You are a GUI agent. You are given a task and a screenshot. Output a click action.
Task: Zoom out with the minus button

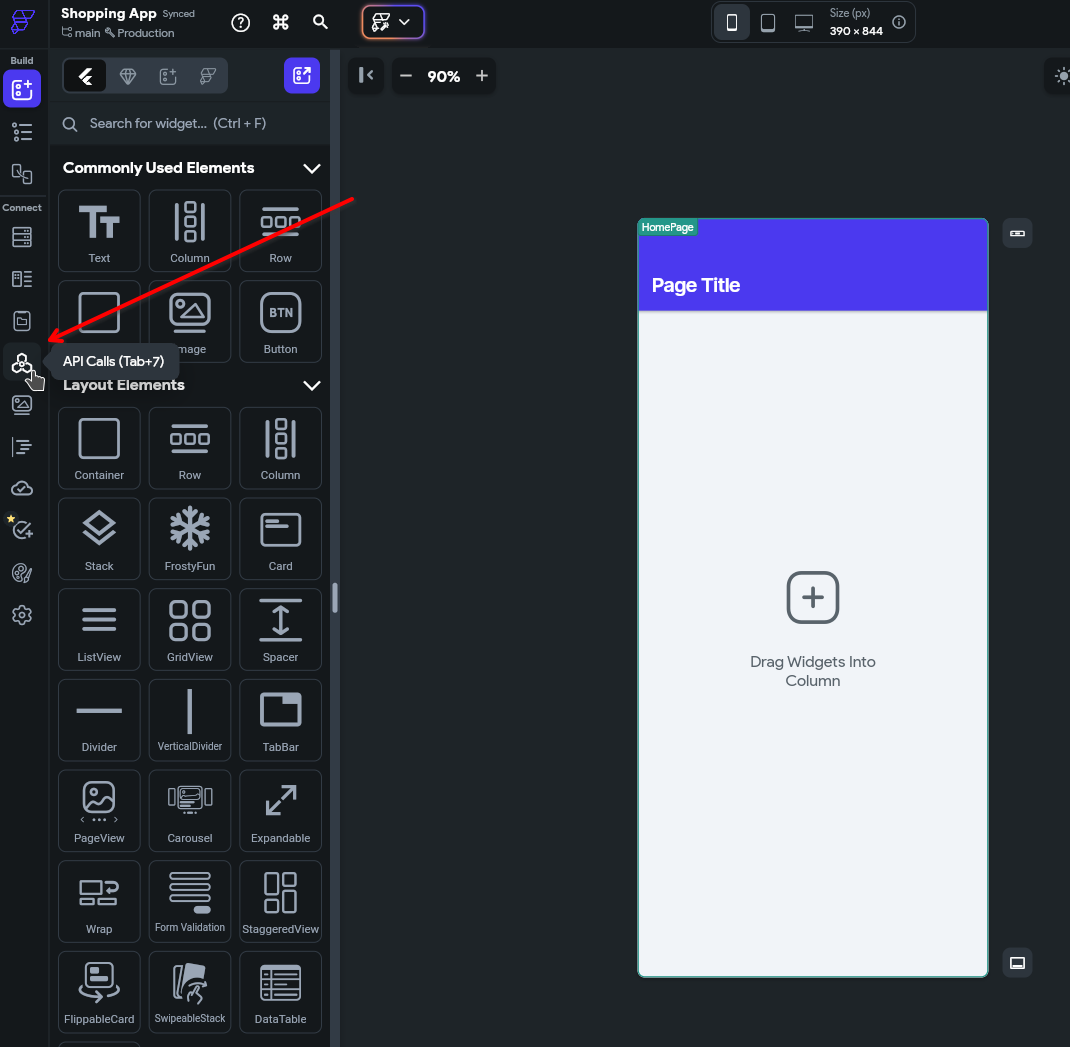click(405, 76)
